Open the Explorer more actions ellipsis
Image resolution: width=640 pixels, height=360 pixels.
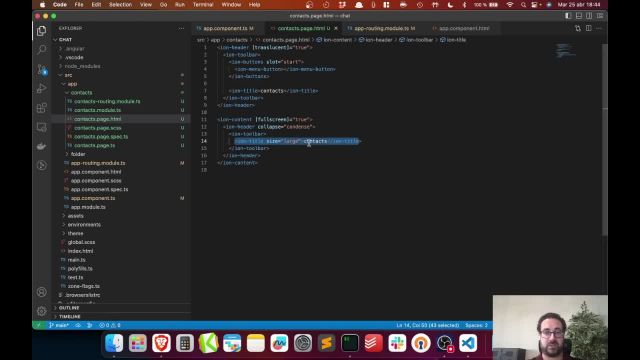[181, 28]
